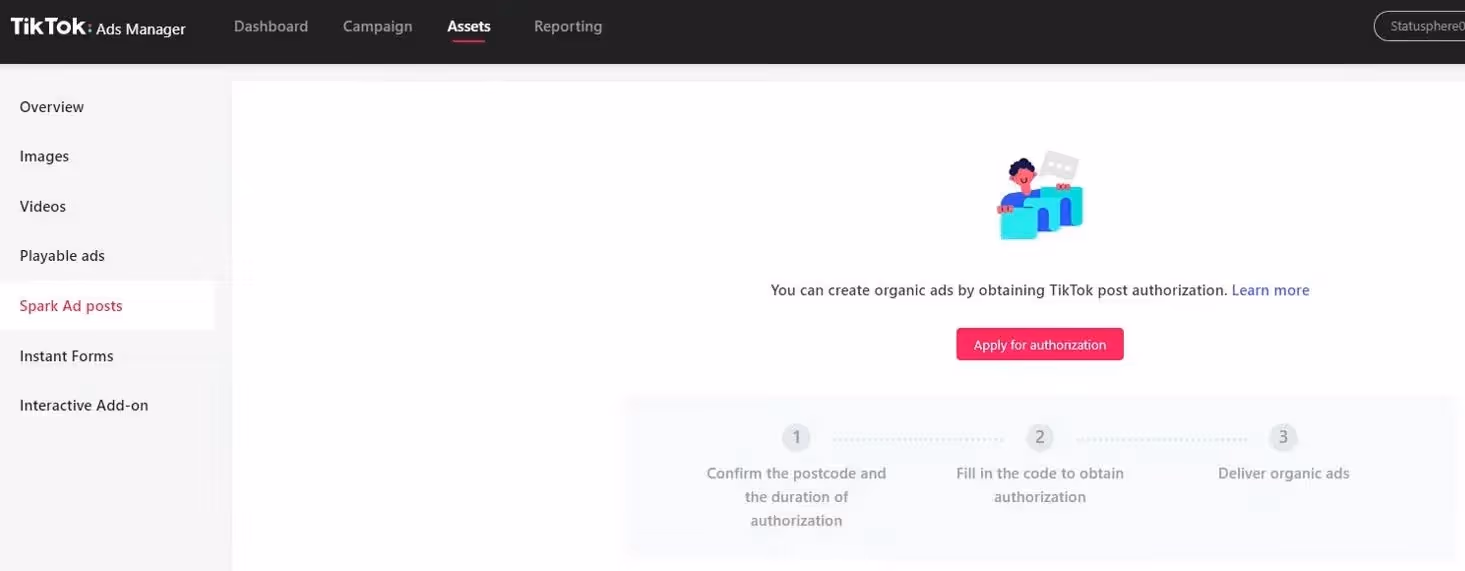Click step 3 circle icon
1465x571 pixels.
1283,437
